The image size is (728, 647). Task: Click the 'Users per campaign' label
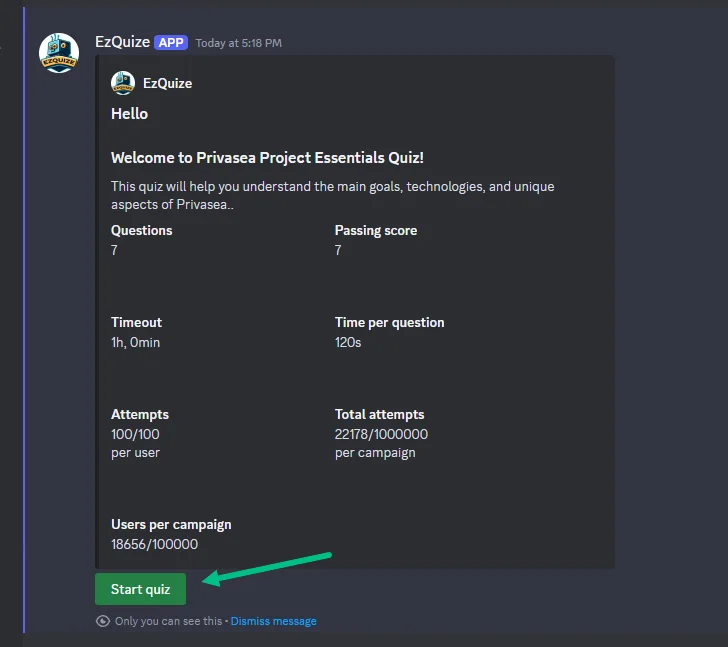click(171, 524)
